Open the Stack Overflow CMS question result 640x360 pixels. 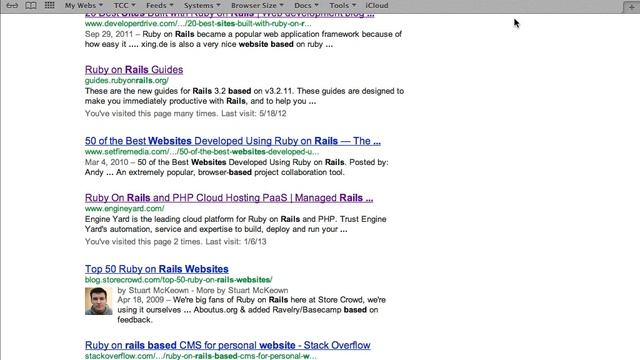click(x=228, y=345)
